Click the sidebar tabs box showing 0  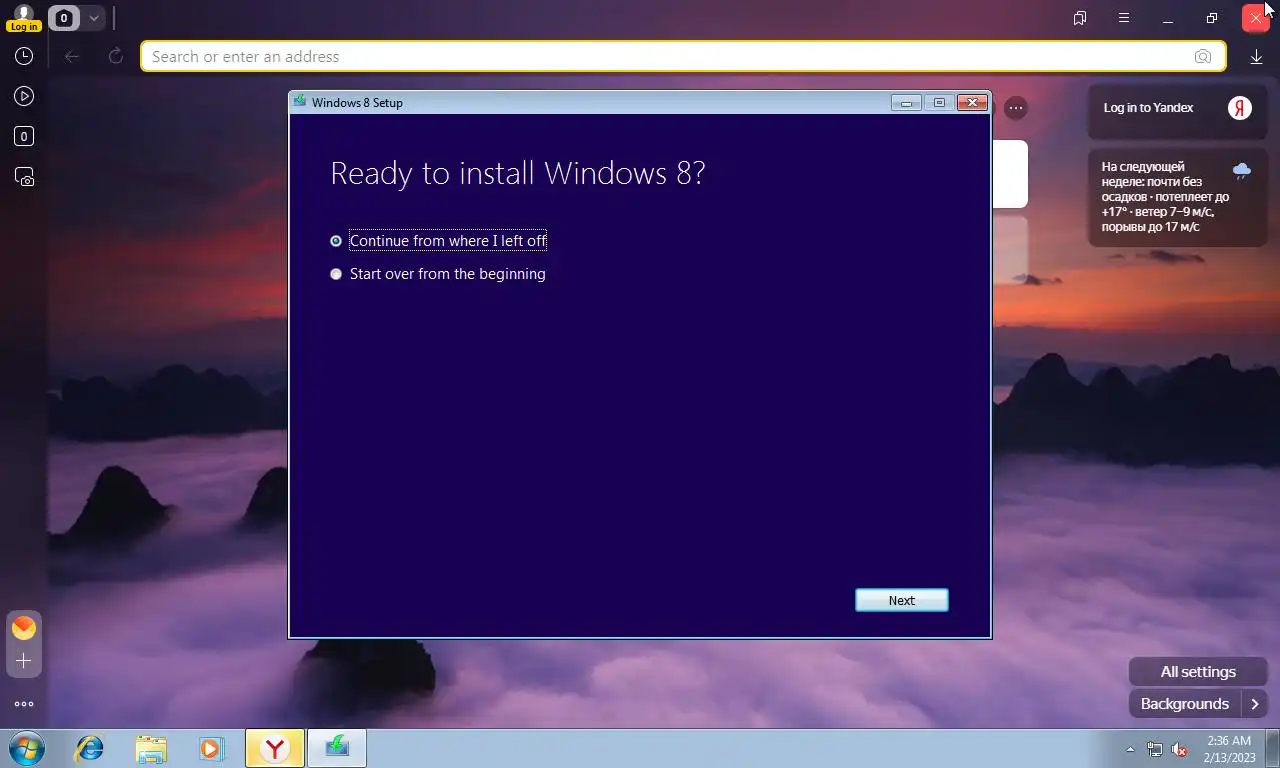[24, 136]
